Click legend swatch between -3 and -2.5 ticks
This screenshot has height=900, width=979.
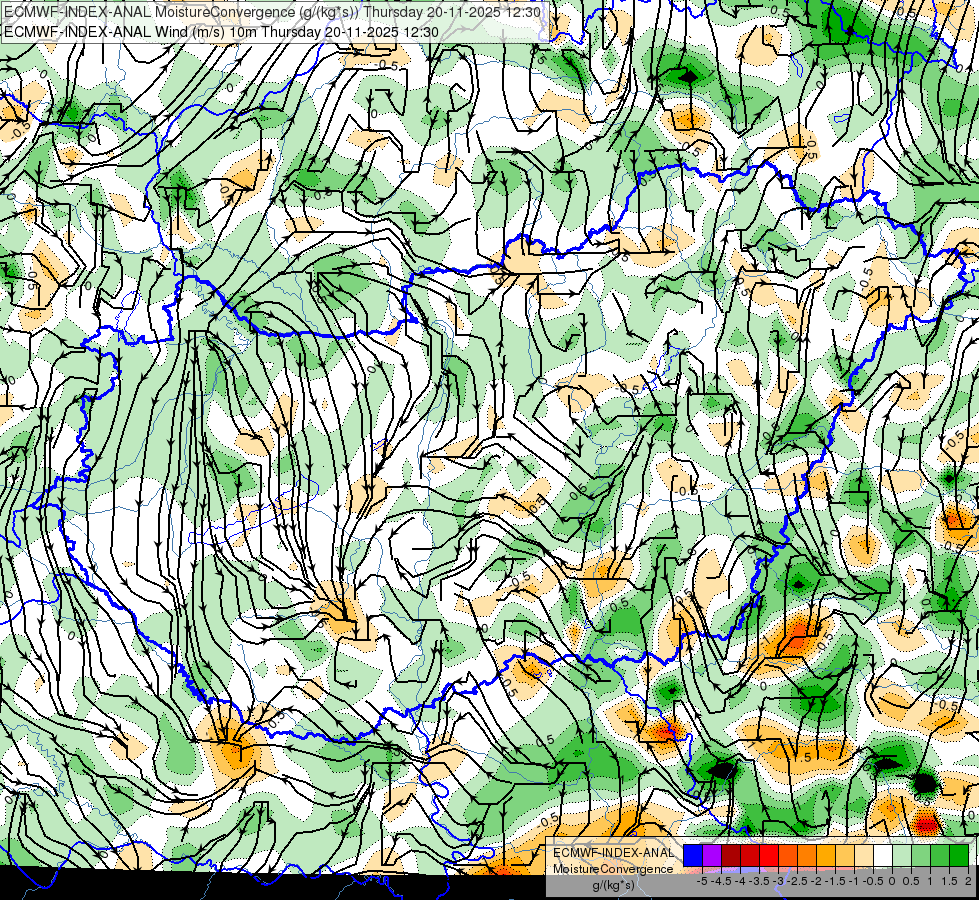pos(788,855)
